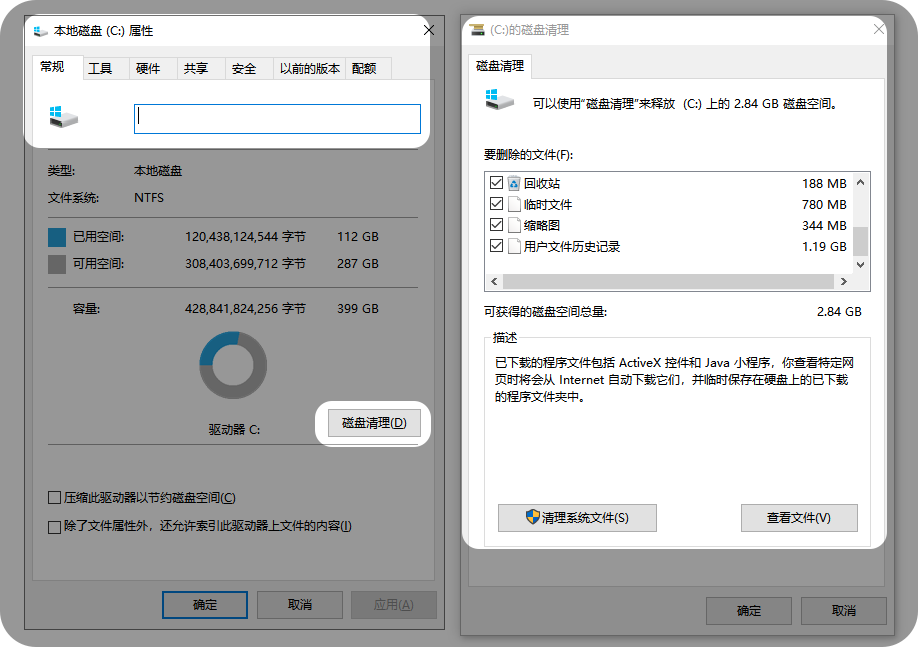
Task: Click the file icon next to 临时文件
Action: 514,204
